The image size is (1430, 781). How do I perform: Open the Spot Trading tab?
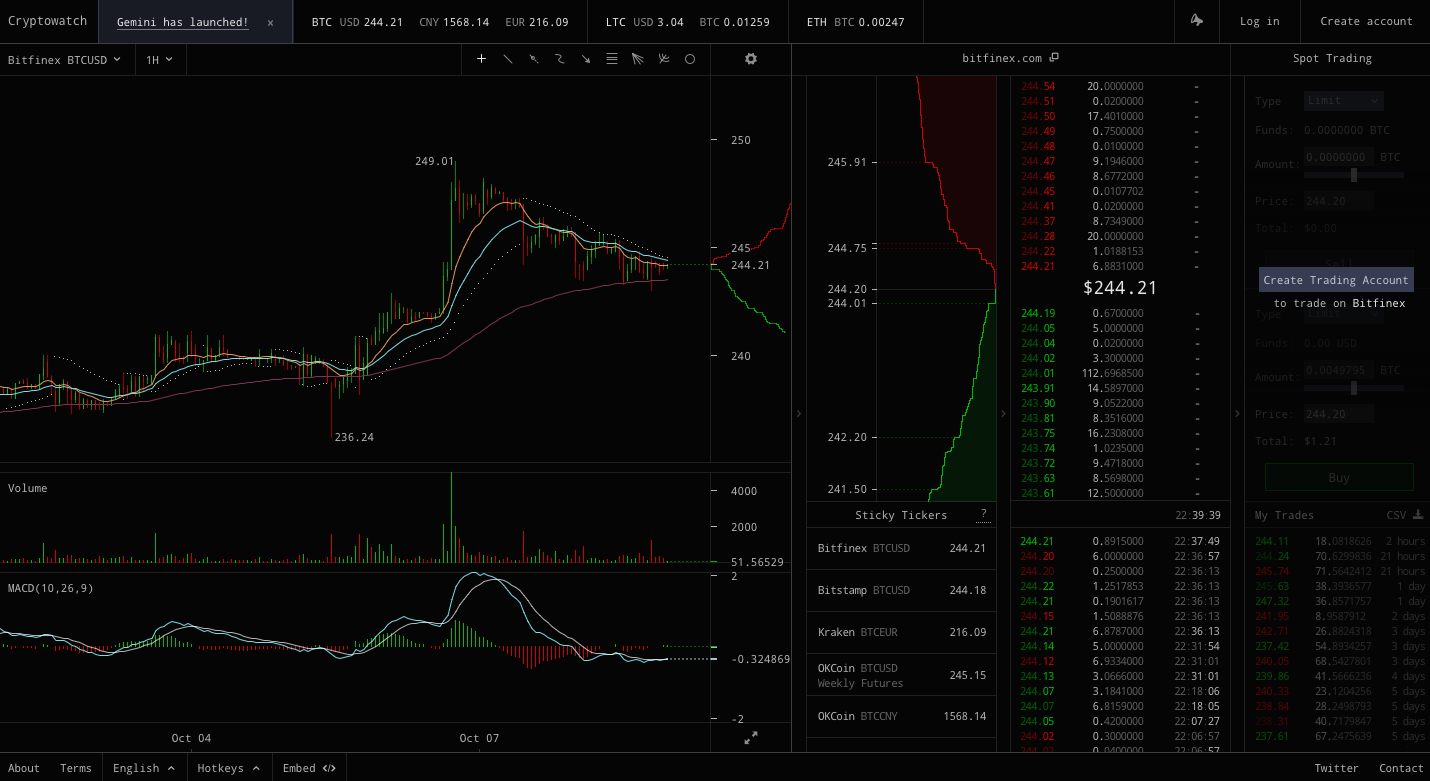coord(1332,58)
